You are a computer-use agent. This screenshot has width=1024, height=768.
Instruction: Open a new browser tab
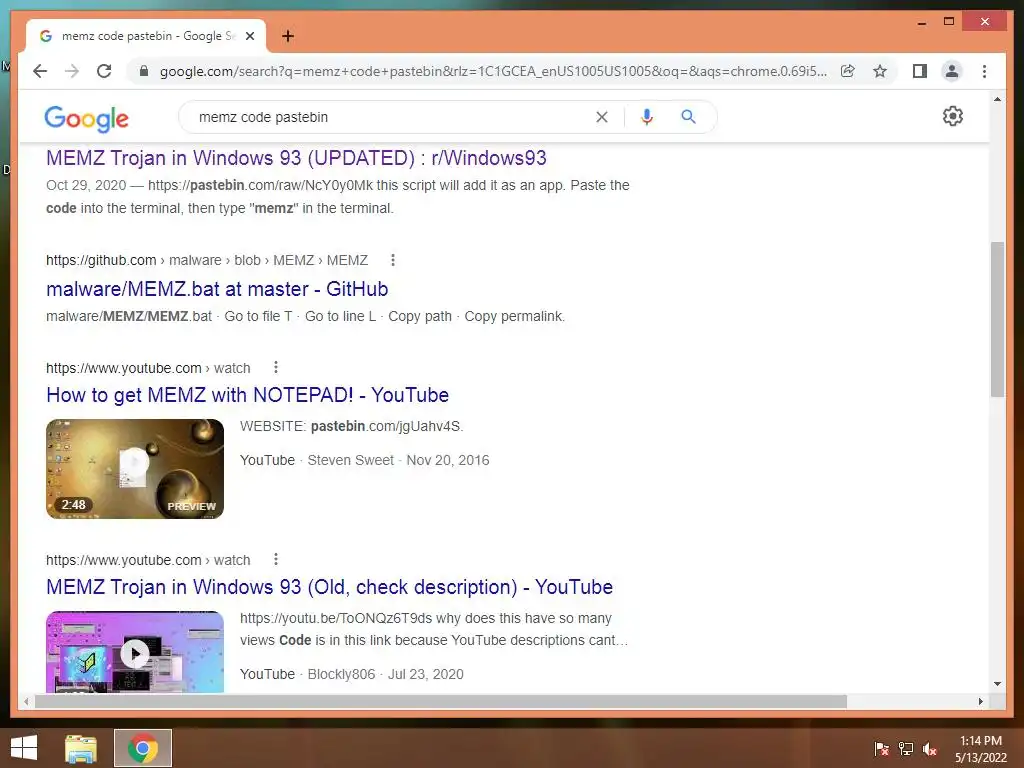tap(288, 36)
